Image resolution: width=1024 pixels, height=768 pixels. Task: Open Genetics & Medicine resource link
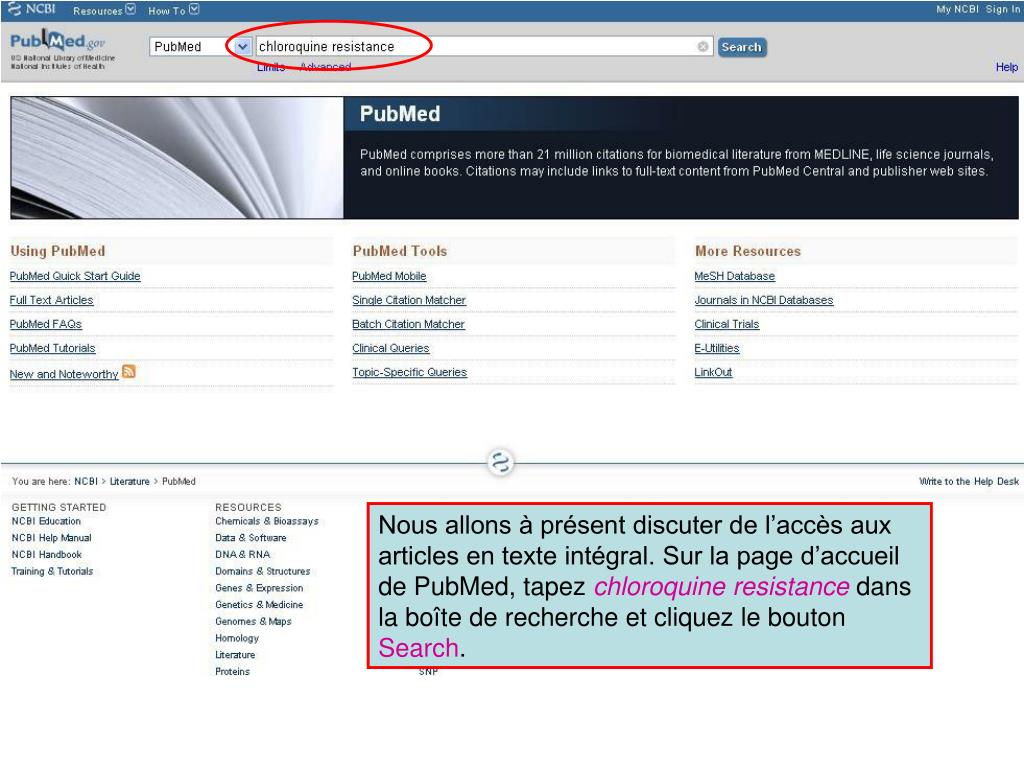tap(259, 605)
